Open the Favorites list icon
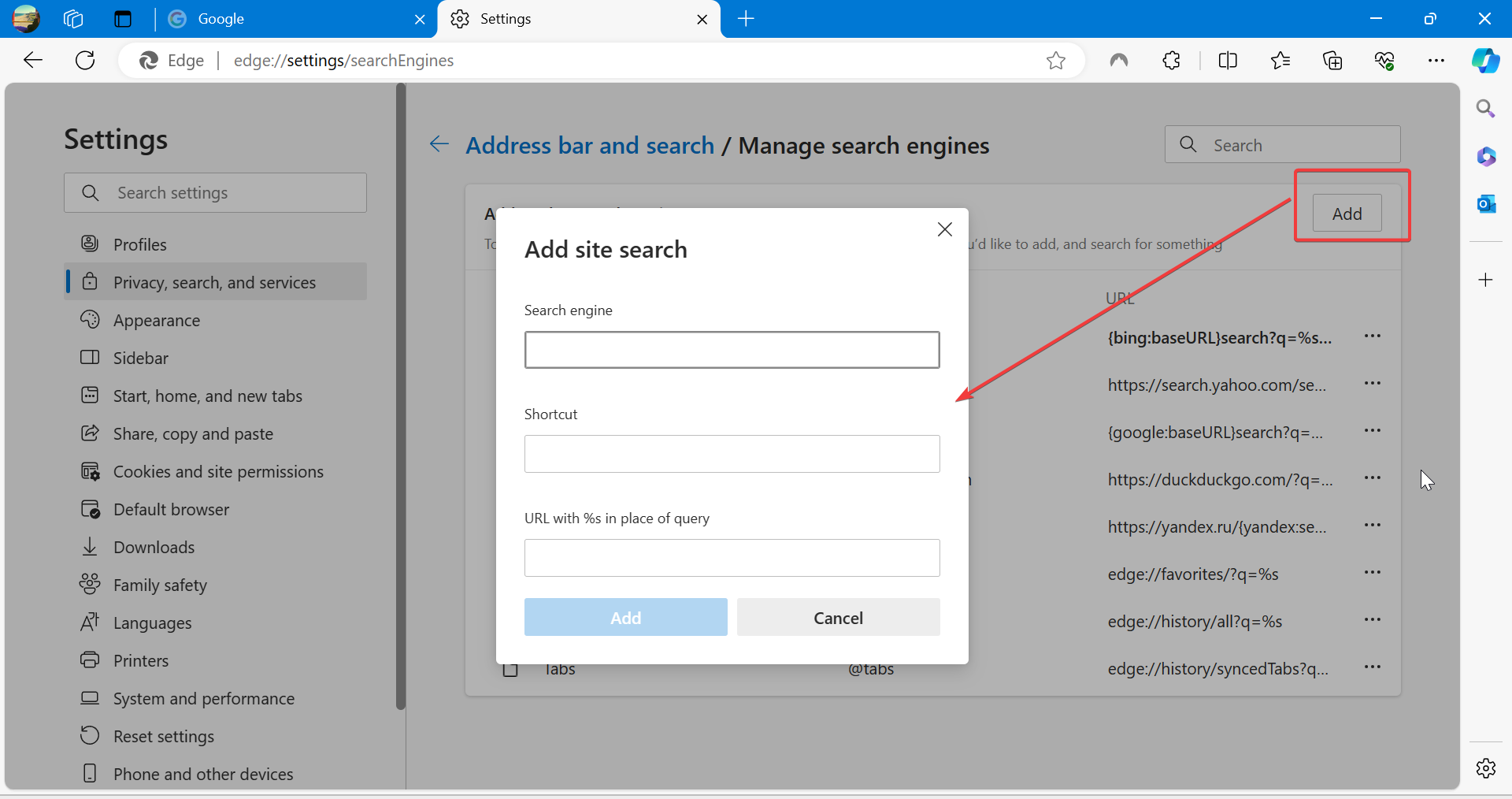The width and height of the screenshot is (1512, 799). pyautogui.click(x=1280, y=60)
